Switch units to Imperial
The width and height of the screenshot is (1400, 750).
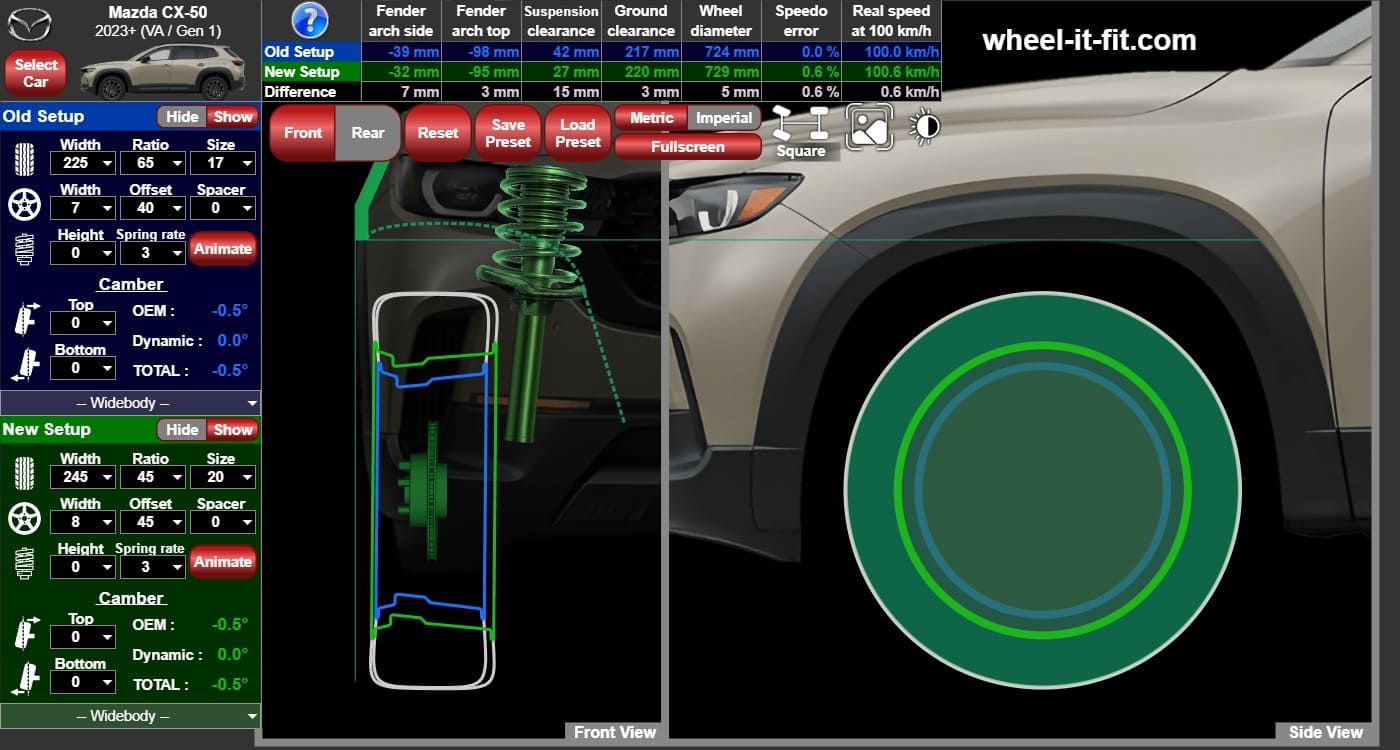(724, 118)
